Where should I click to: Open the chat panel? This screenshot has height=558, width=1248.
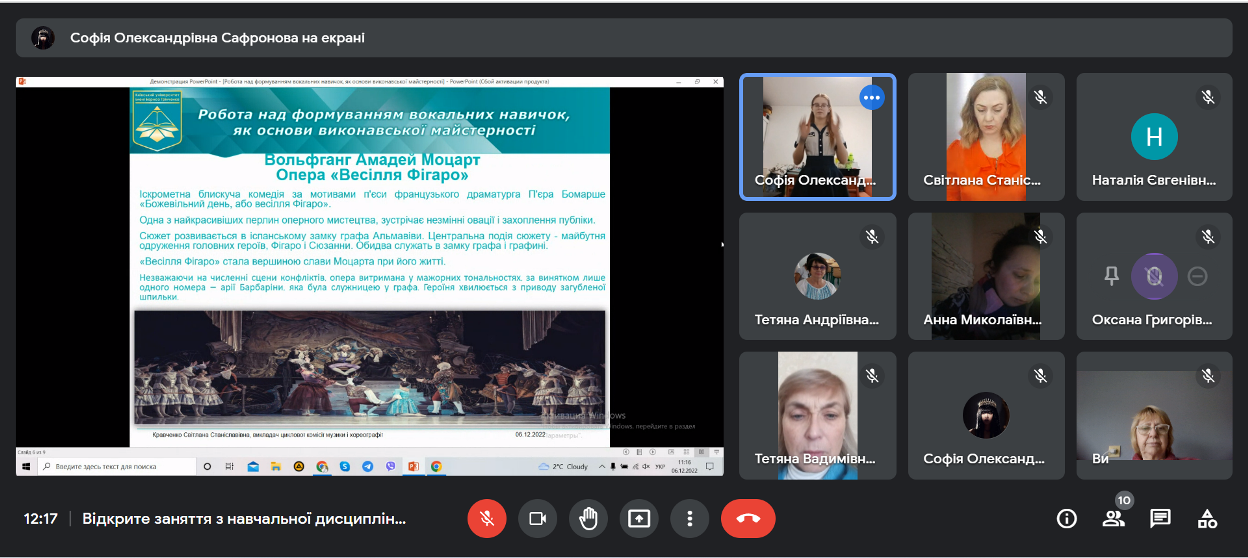1160,518
